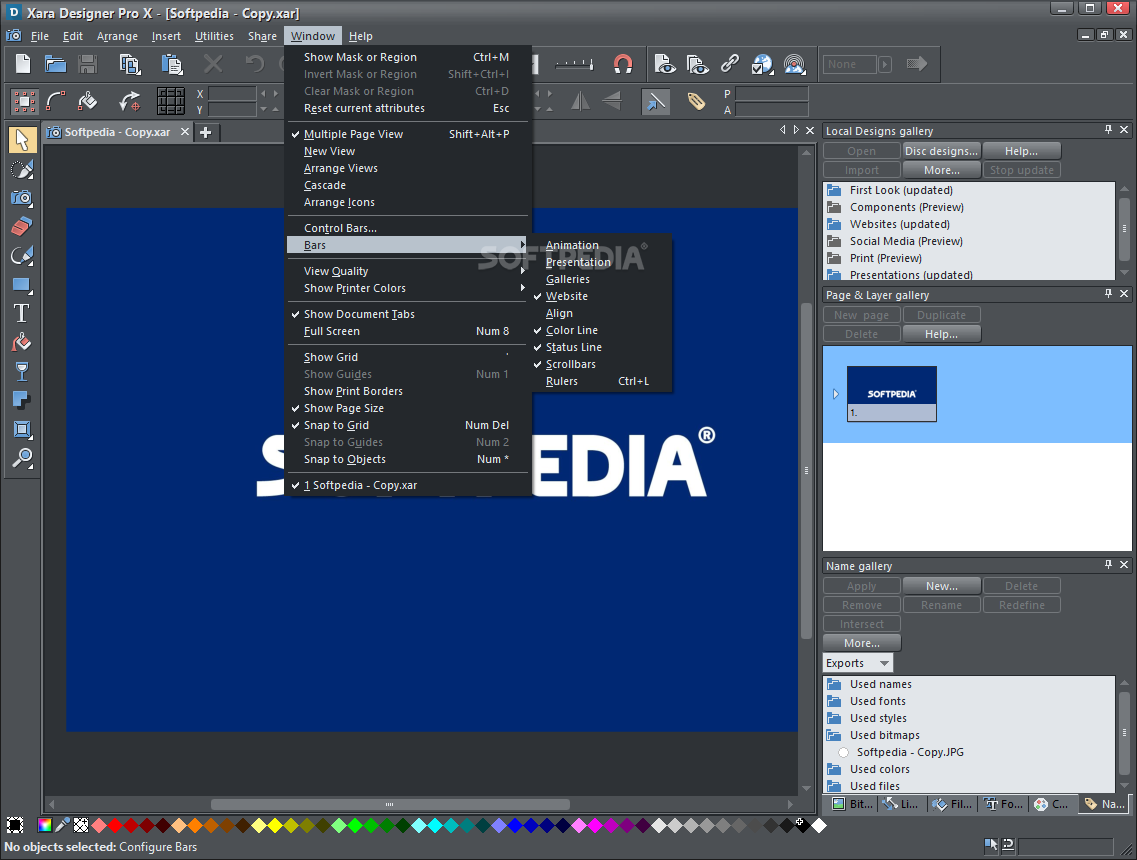The image size is (1137, 860).
Task: Pick the bright yellow color swatch
Action: tap(274, 825)
